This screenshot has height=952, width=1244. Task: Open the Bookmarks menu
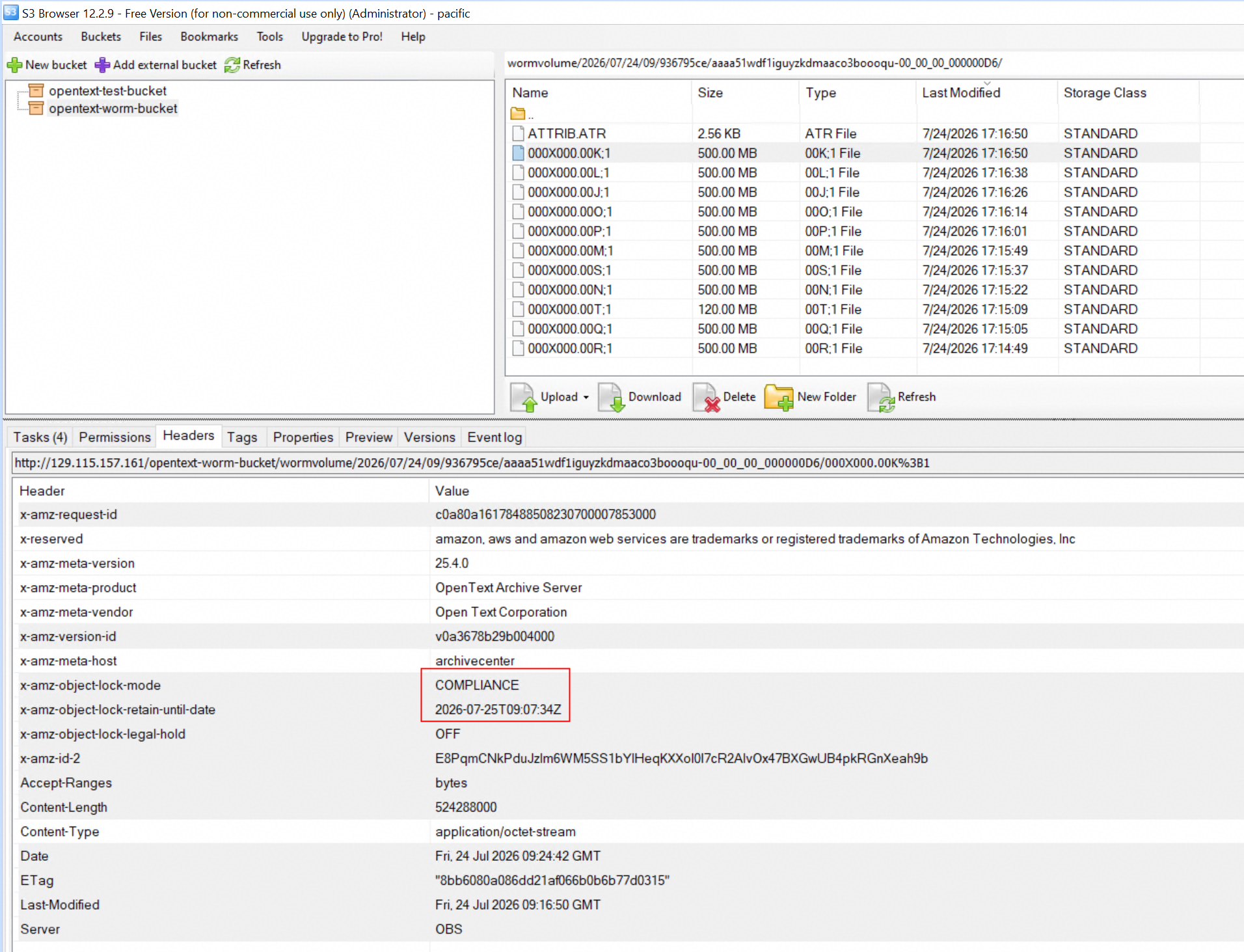[209, 36]
